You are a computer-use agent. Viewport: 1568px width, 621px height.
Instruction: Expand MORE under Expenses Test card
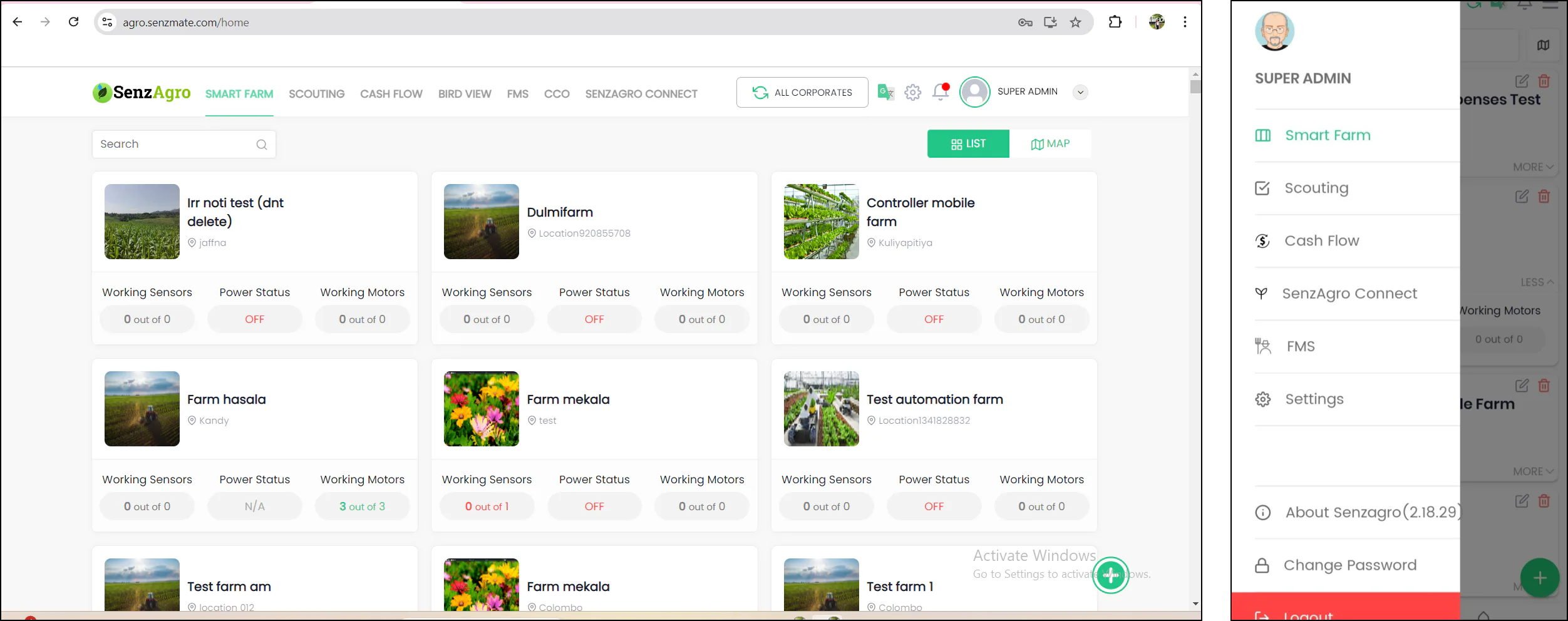1534,167
